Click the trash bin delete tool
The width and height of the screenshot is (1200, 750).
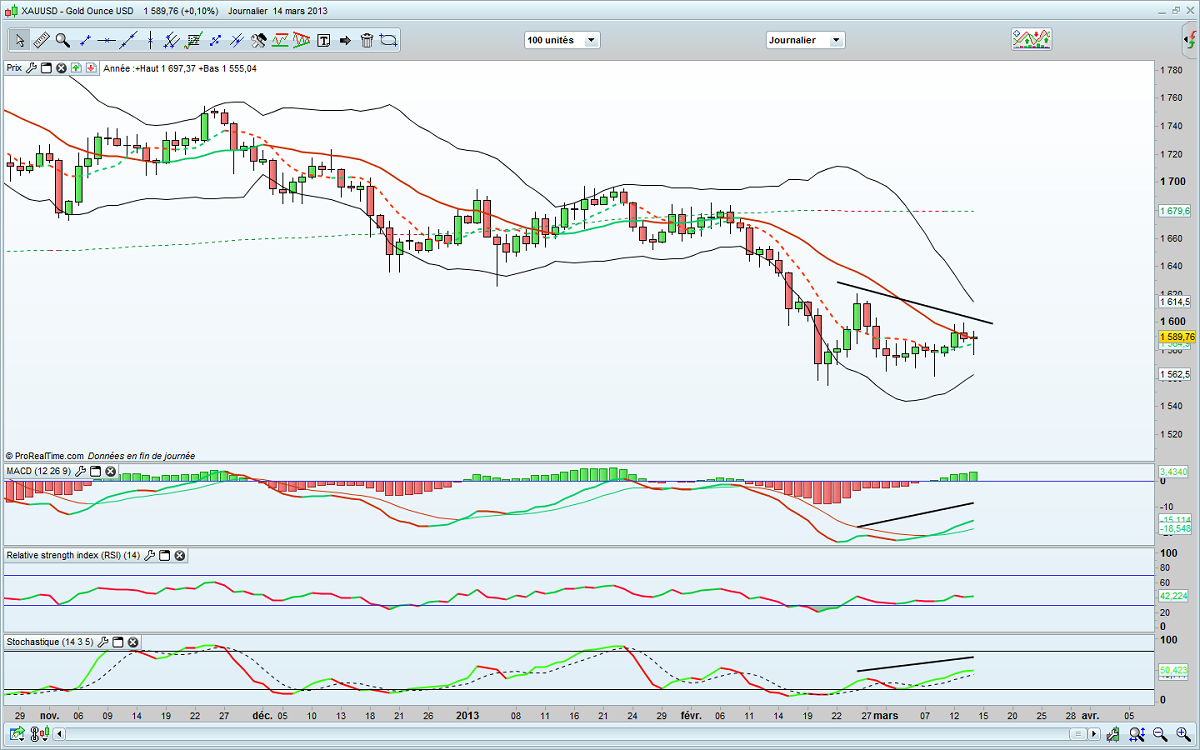[x=366, y=40]
